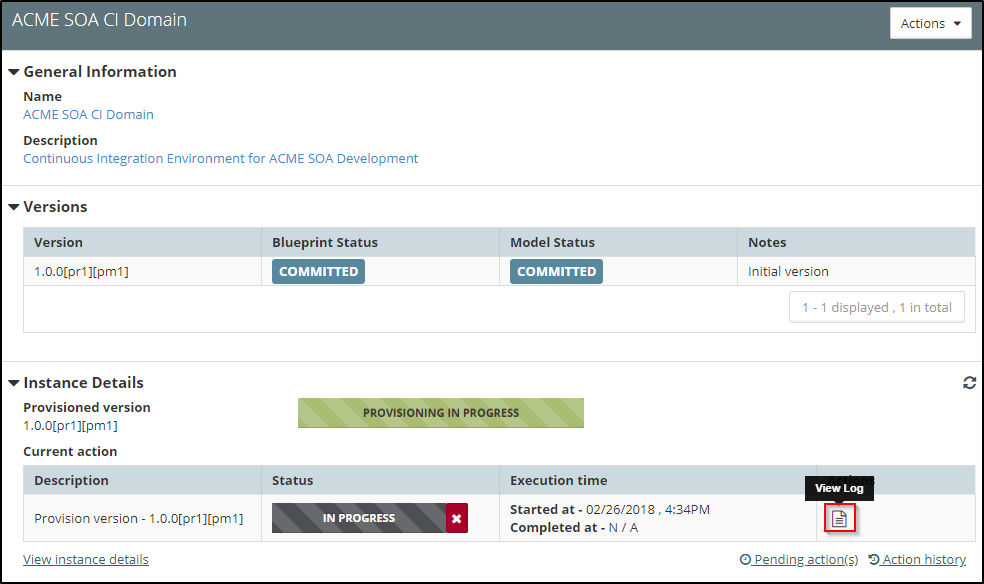Click the ACME SOA CI Domain name value
The width and height of the screenshot is (984, 584).
(x=88, y=114)
